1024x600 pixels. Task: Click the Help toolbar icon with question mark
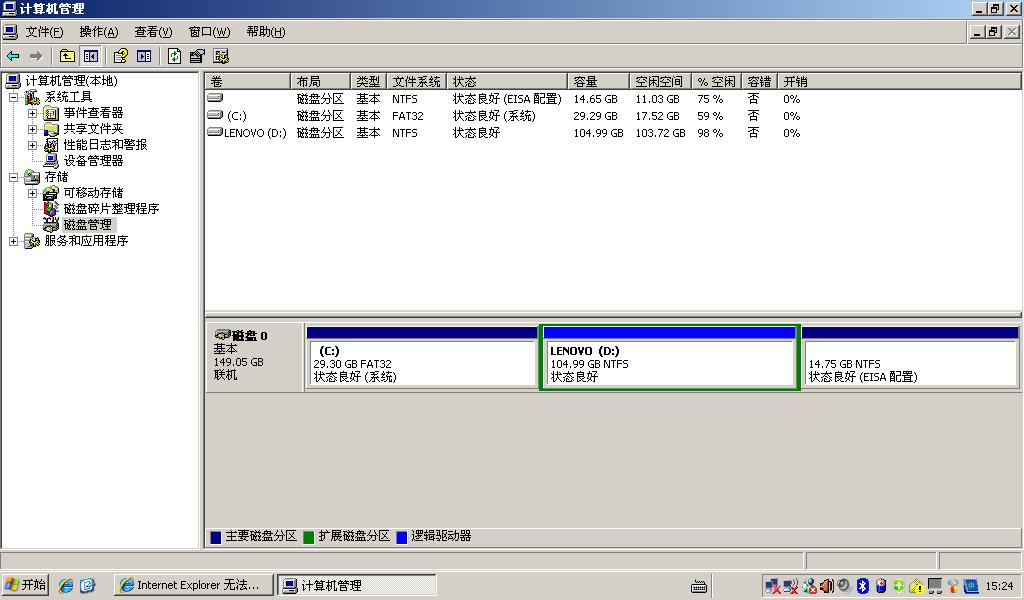120,56
